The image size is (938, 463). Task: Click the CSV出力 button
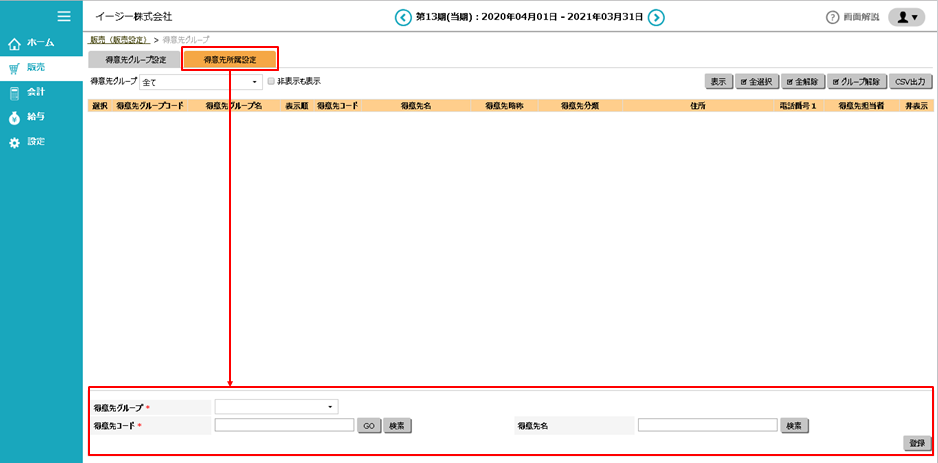tap(910, 81)
